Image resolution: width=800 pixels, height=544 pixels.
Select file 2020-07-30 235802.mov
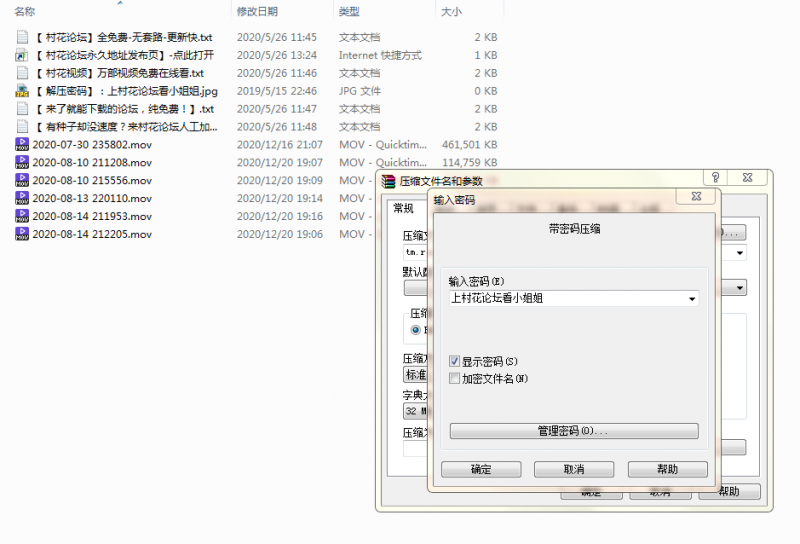pyautogui.click(x=92, y=144)
